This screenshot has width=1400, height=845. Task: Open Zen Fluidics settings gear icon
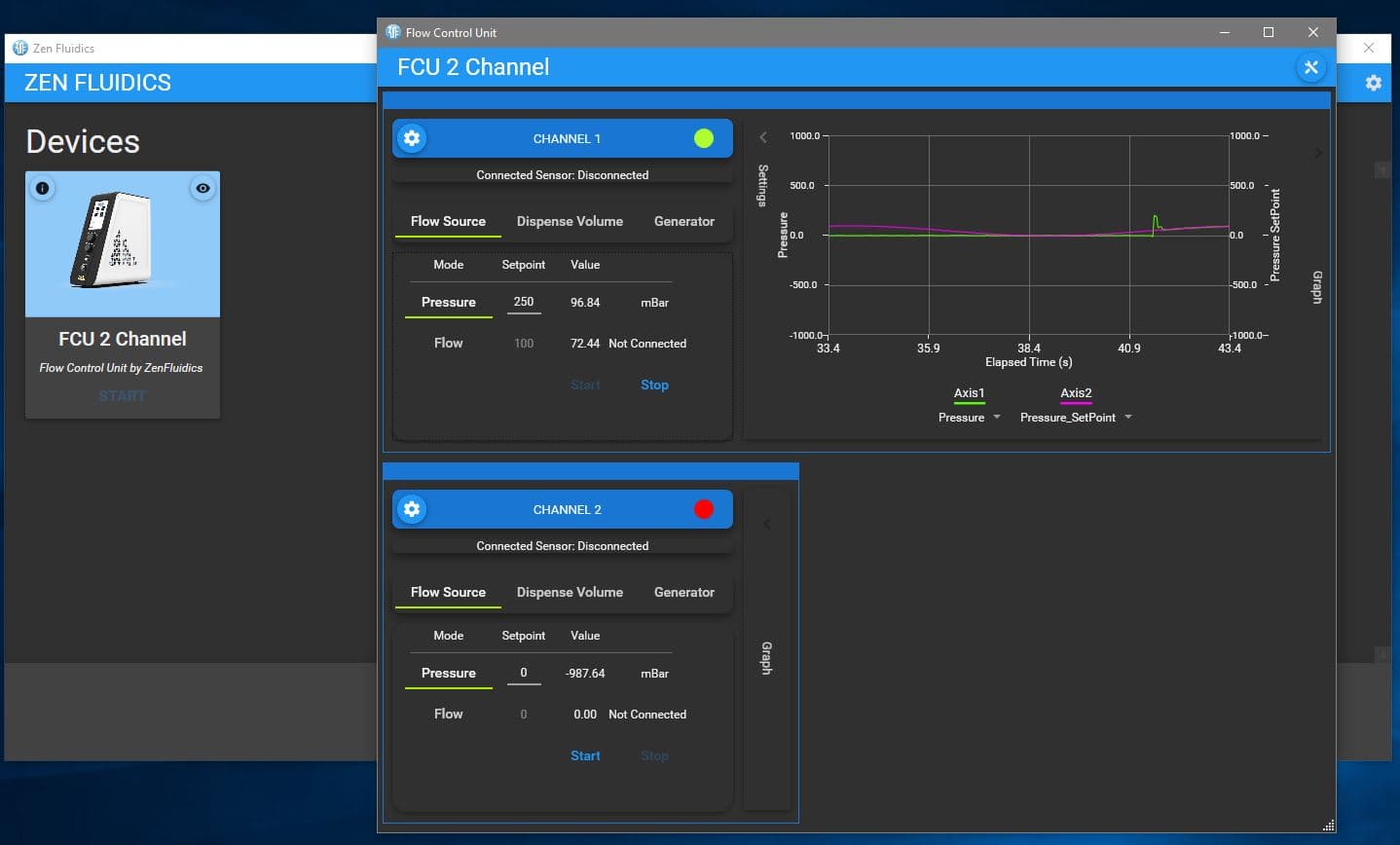pyautogui.click(x=1373, y=83)
